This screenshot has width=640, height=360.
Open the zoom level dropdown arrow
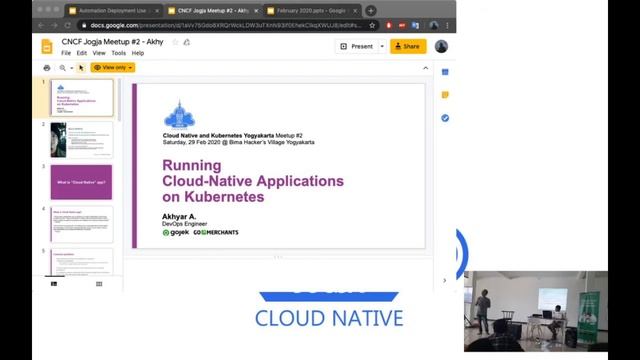point(72,68)
